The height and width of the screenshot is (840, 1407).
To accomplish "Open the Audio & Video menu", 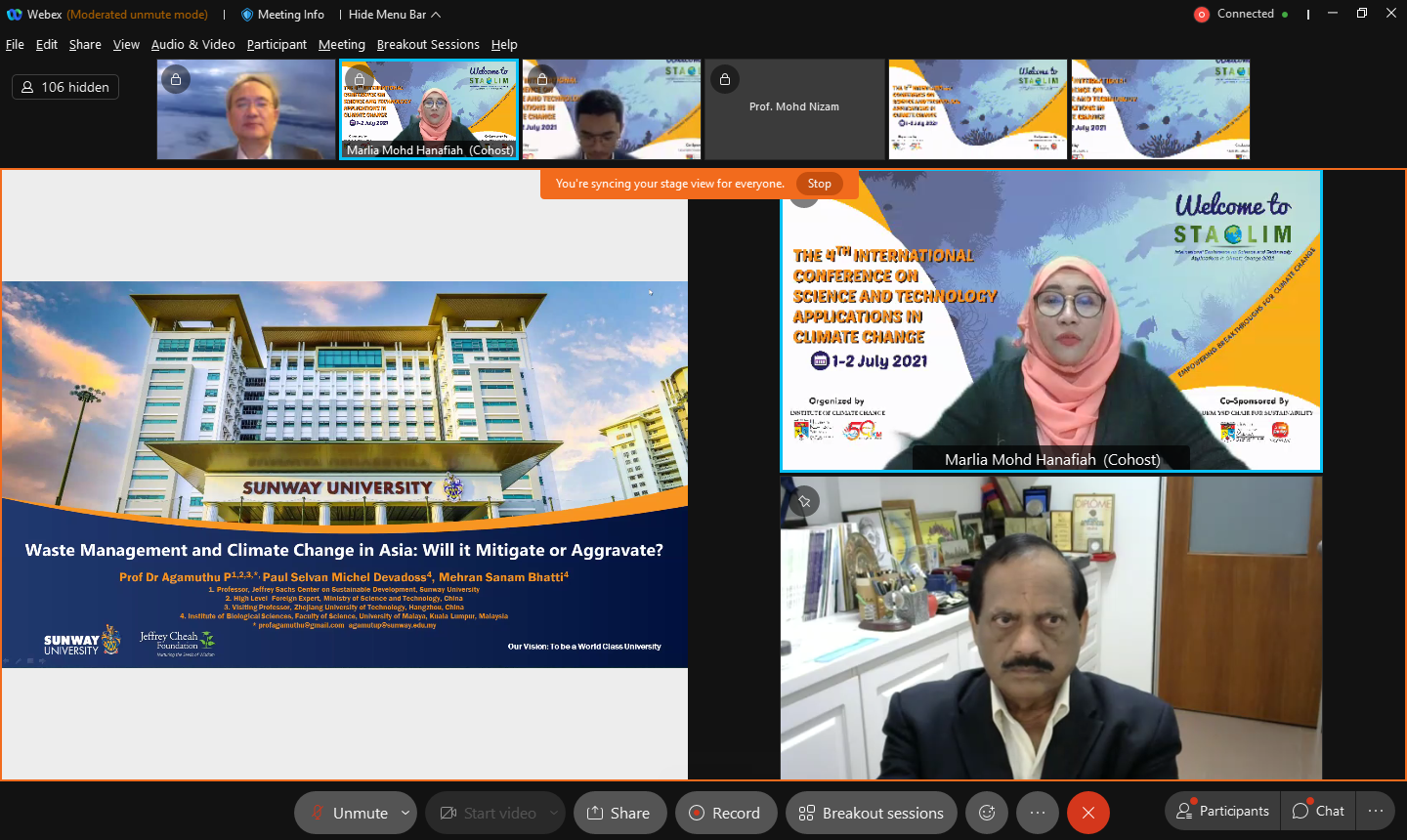I will tap(192, 45).
